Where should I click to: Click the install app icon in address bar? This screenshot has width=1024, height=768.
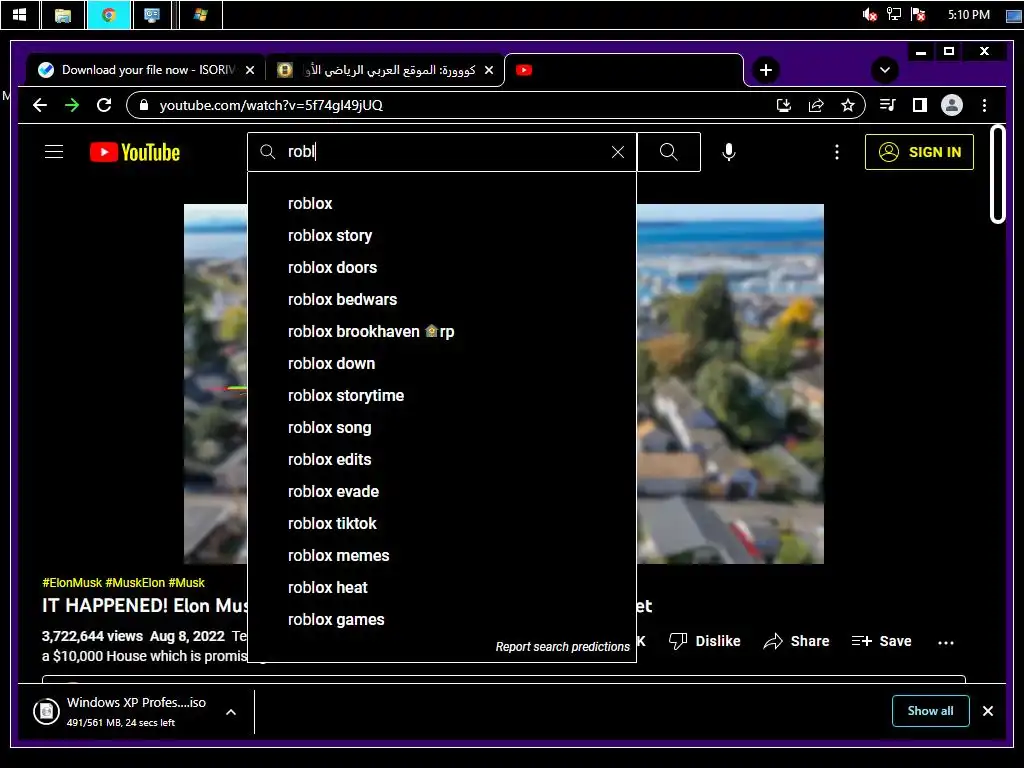click(784, 105)
